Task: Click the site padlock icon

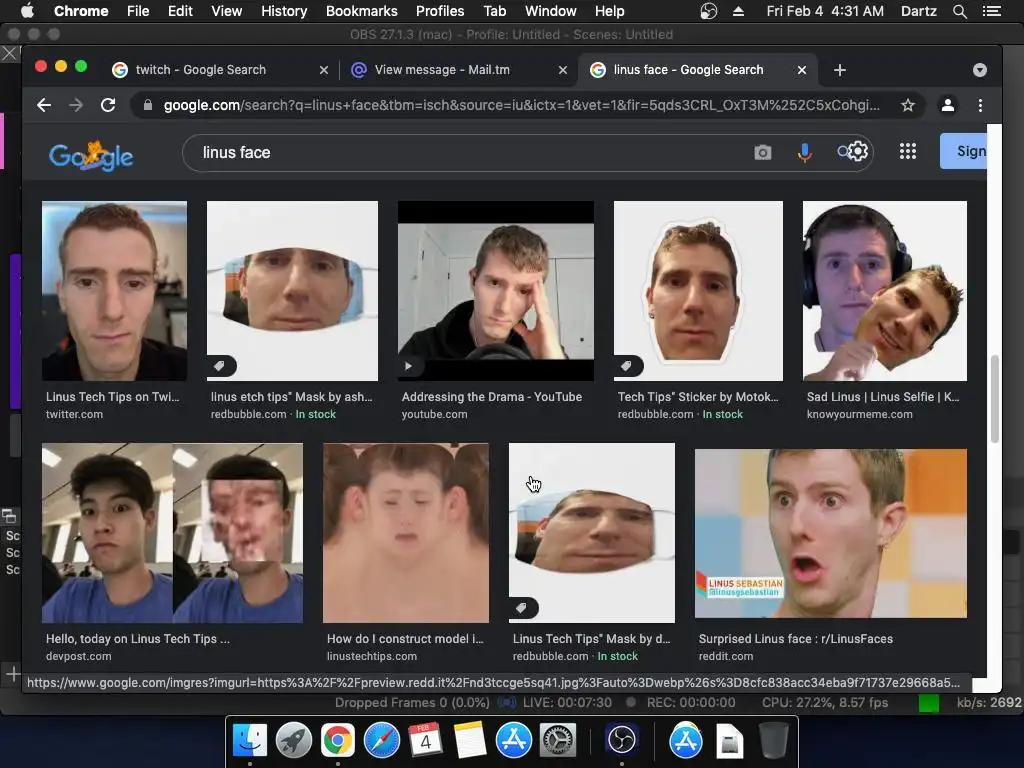Action: [148, 105]
